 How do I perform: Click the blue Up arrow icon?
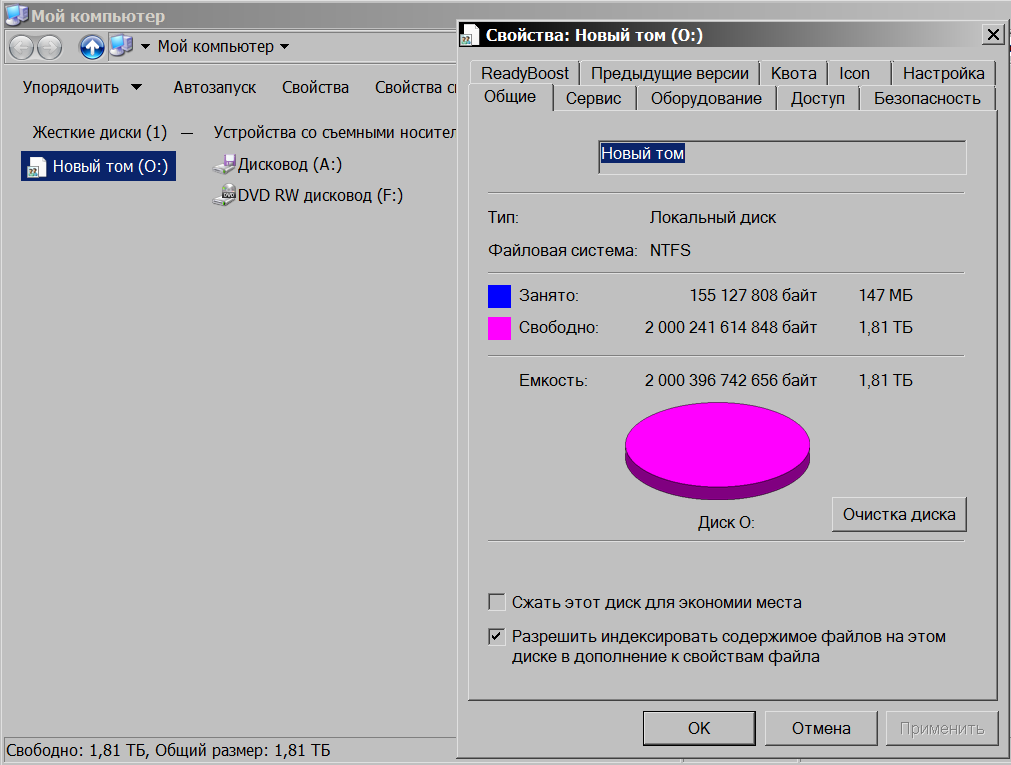click(x=92, y=47)
